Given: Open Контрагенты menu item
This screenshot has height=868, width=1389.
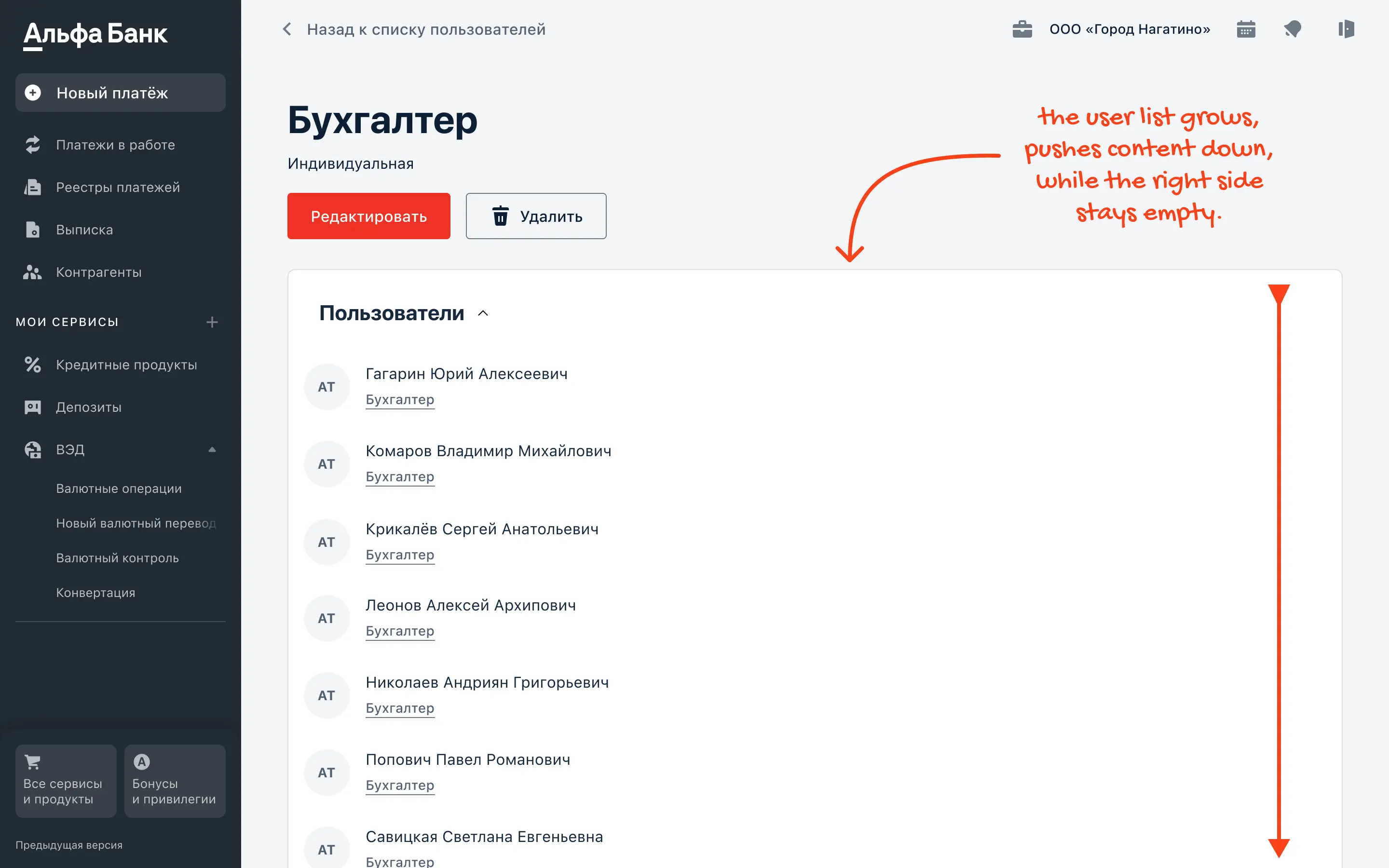Looking at the screenshot, I should 98,272.
